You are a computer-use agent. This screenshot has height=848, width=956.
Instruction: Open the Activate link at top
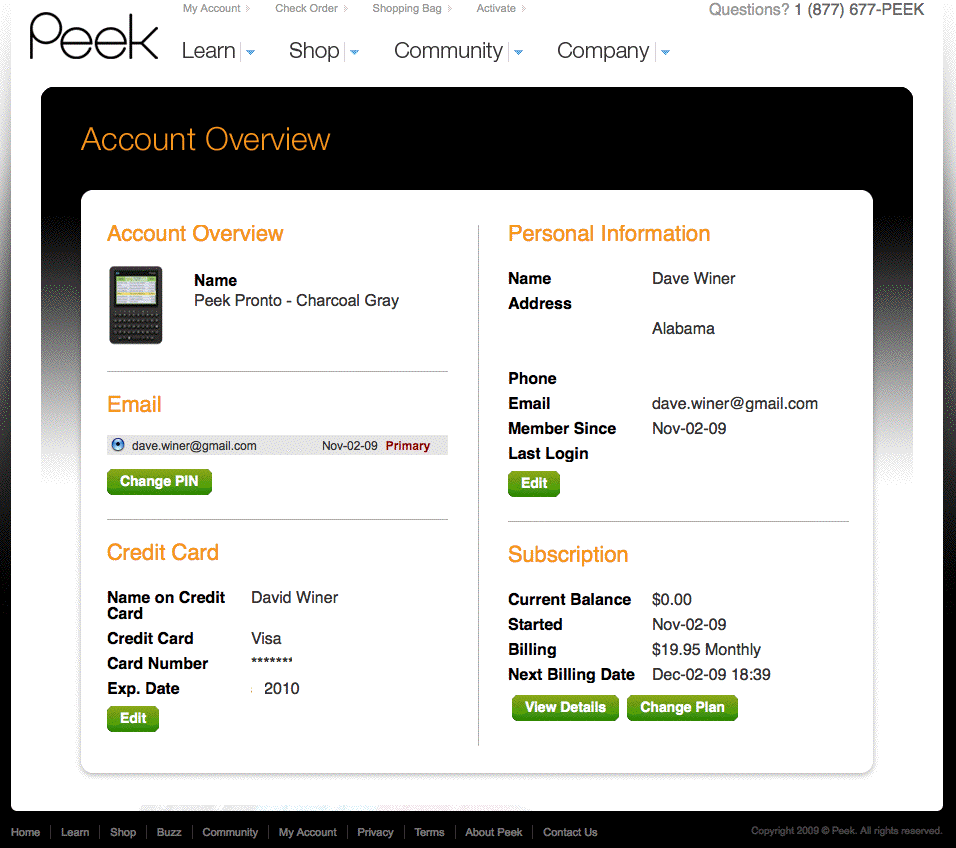(496, 9)
